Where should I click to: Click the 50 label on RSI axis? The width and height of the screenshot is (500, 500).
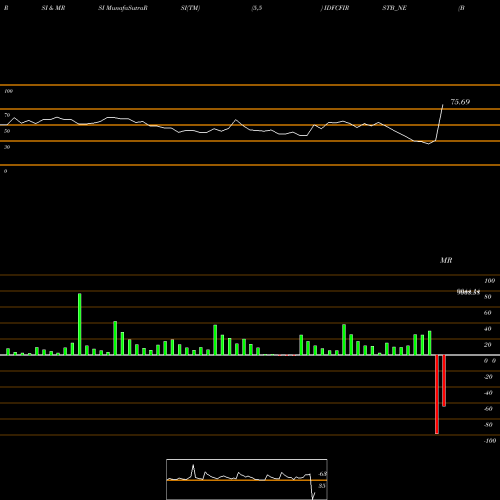pos(7,131)
